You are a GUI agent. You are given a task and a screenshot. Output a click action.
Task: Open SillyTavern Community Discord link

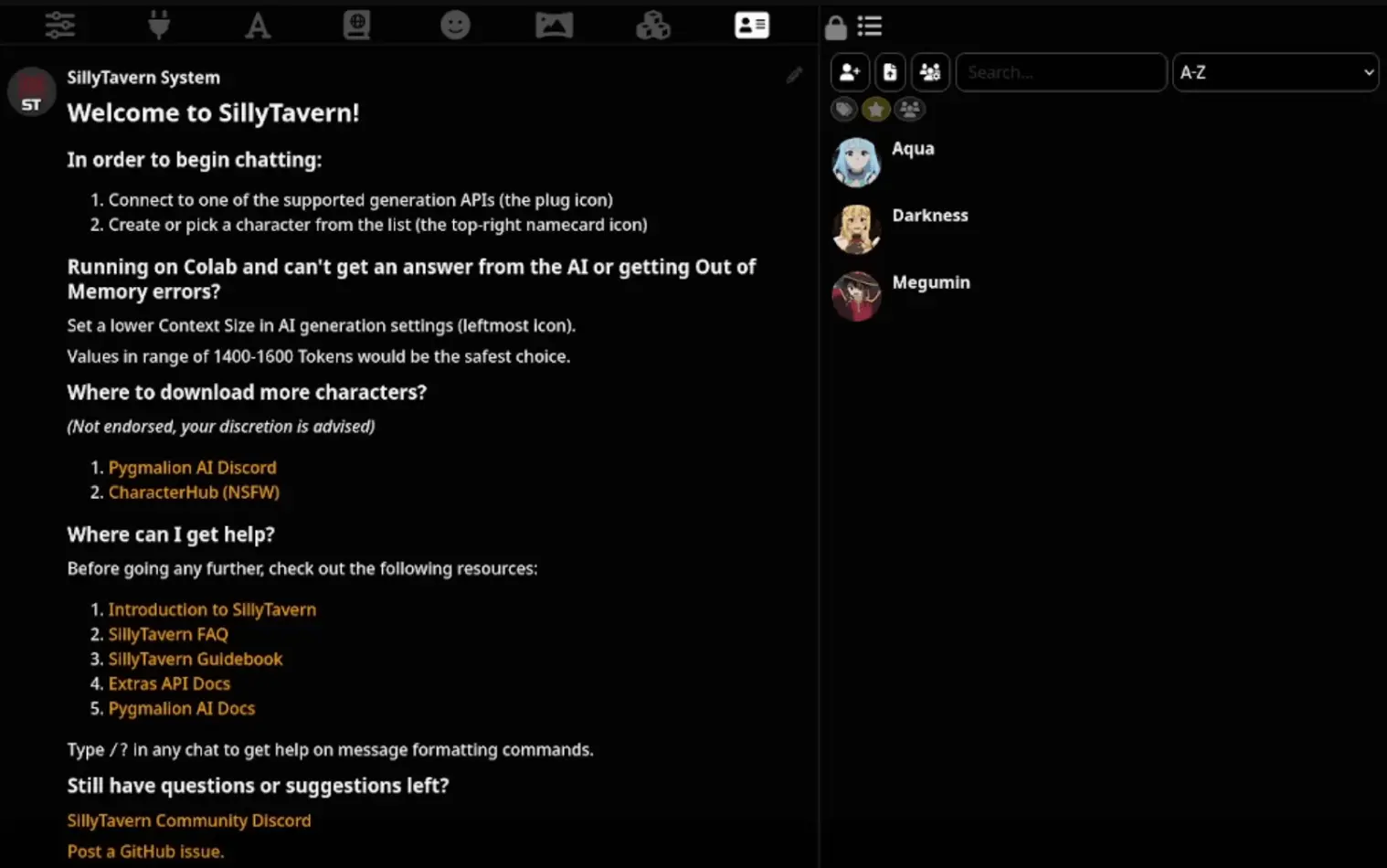pyautogui.click(x=189, y=820)
